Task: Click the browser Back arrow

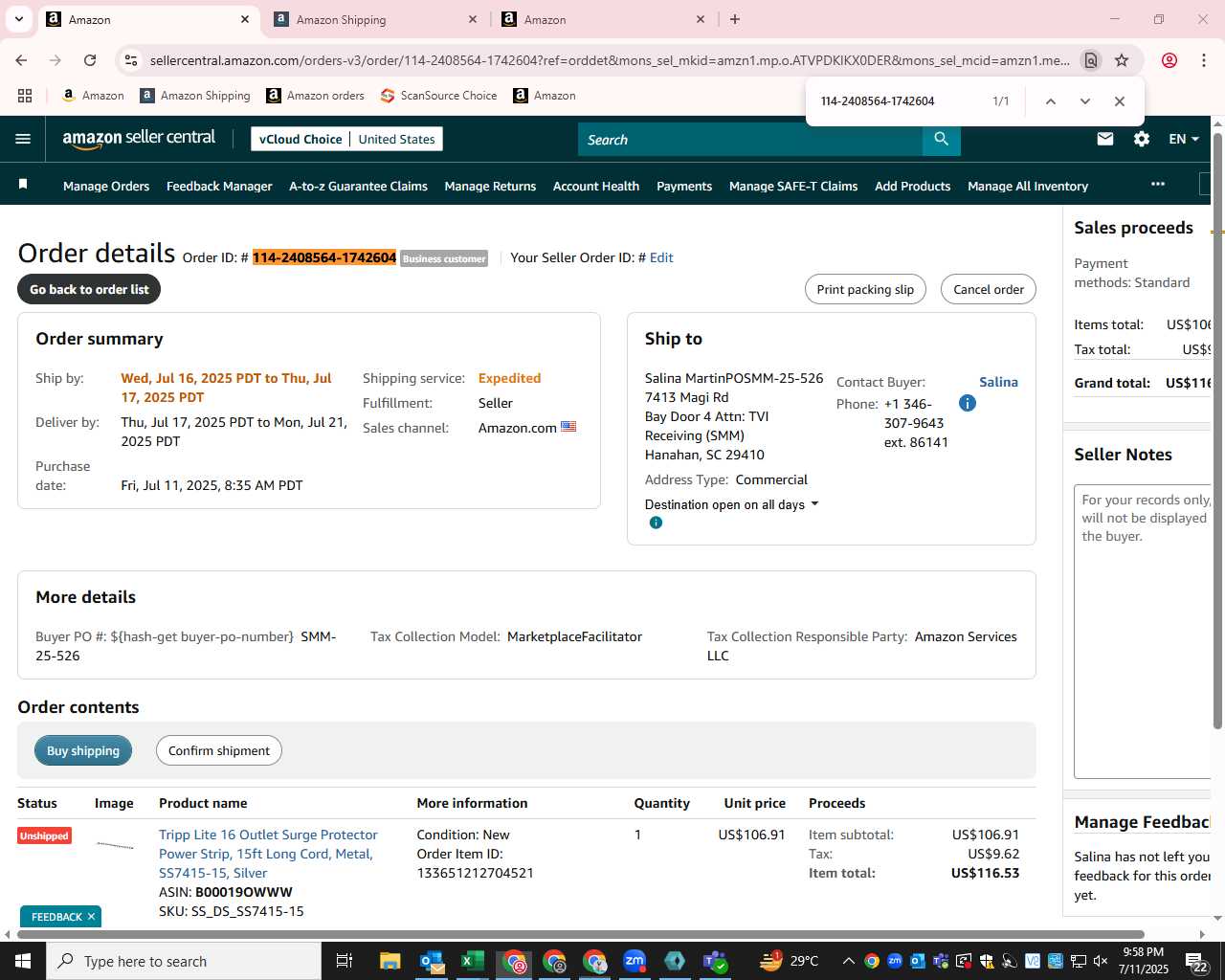Action: click(21, 60)
